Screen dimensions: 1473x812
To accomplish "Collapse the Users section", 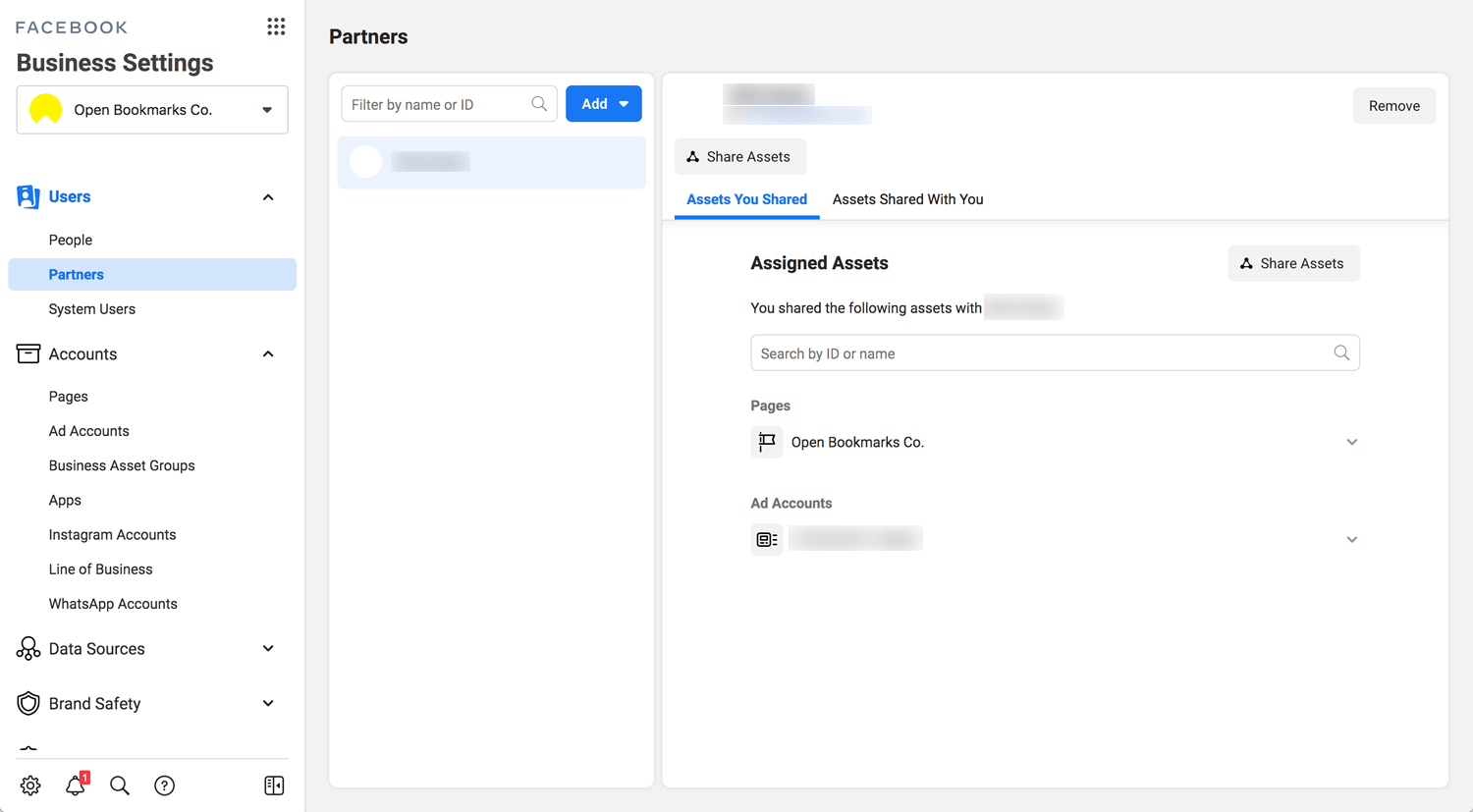I will point(268,197).
